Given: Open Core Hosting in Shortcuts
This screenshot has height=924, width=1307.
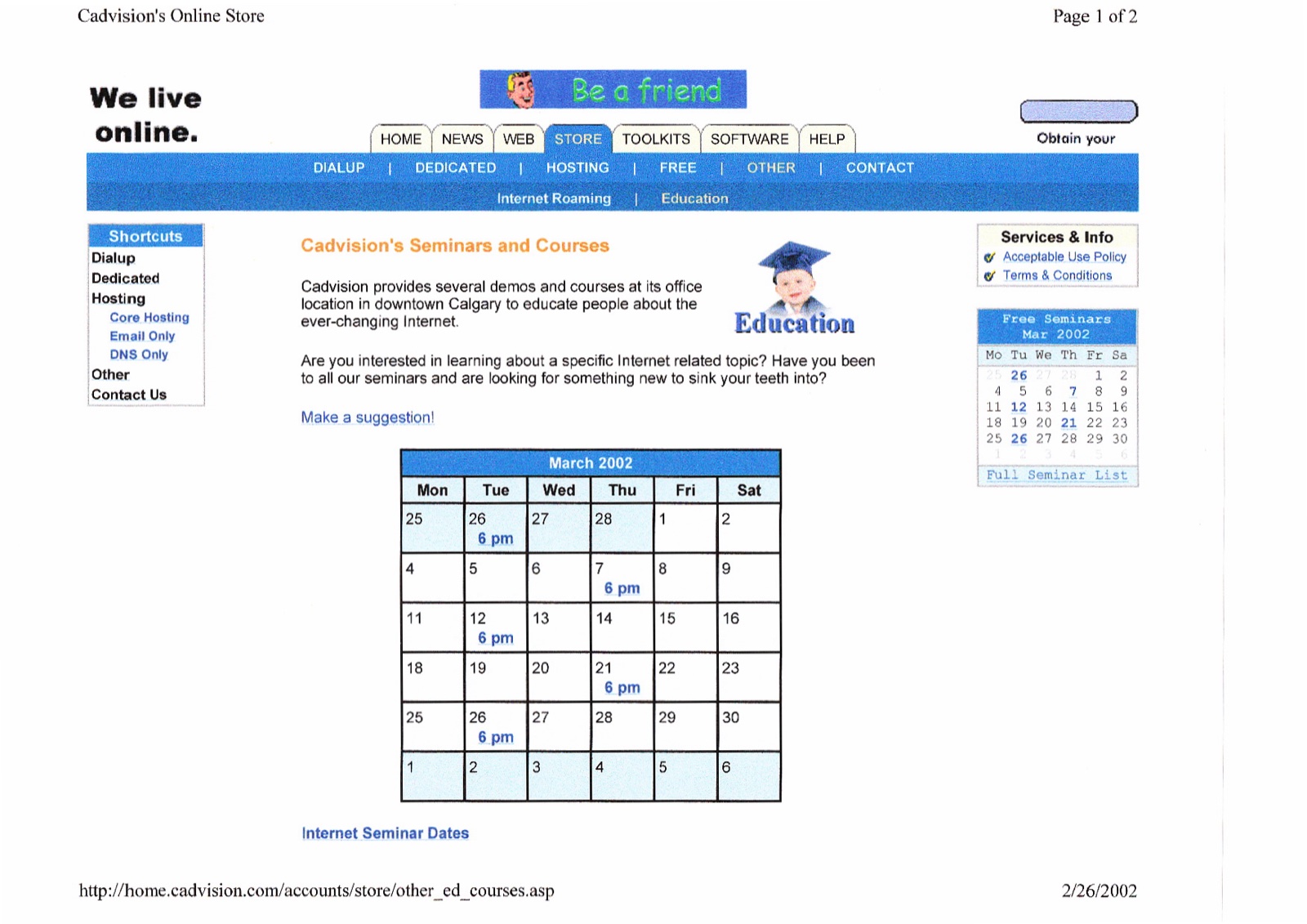Looking at the screenshot, I should [x=149, y=318].
